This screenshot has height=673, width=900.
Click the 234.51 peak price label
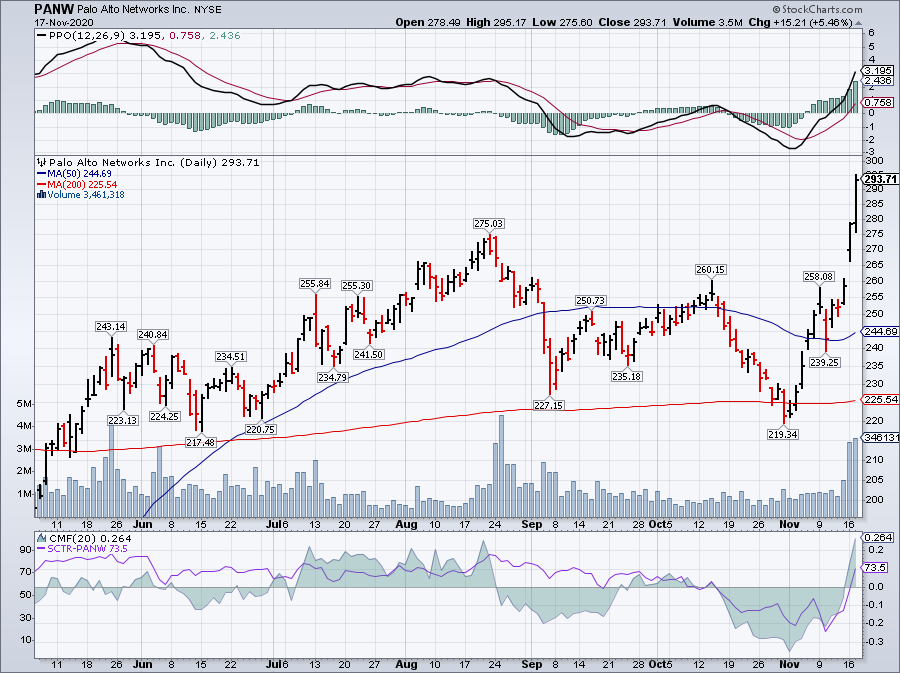point(231,356)
